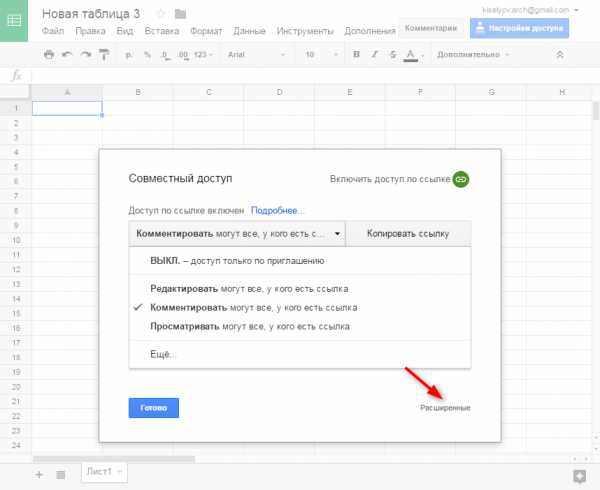Screen dimensions: 600x490
Task: Select ВЫКЛ. – доступ только по приглашению
Action: pyautogui.click(x=237, y=260)
